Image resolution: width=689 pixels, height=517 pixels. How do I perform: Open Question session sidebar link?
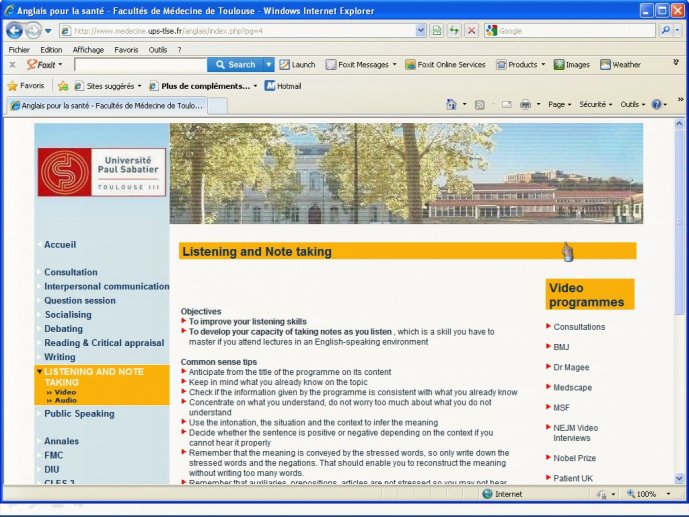coord(80,300)
